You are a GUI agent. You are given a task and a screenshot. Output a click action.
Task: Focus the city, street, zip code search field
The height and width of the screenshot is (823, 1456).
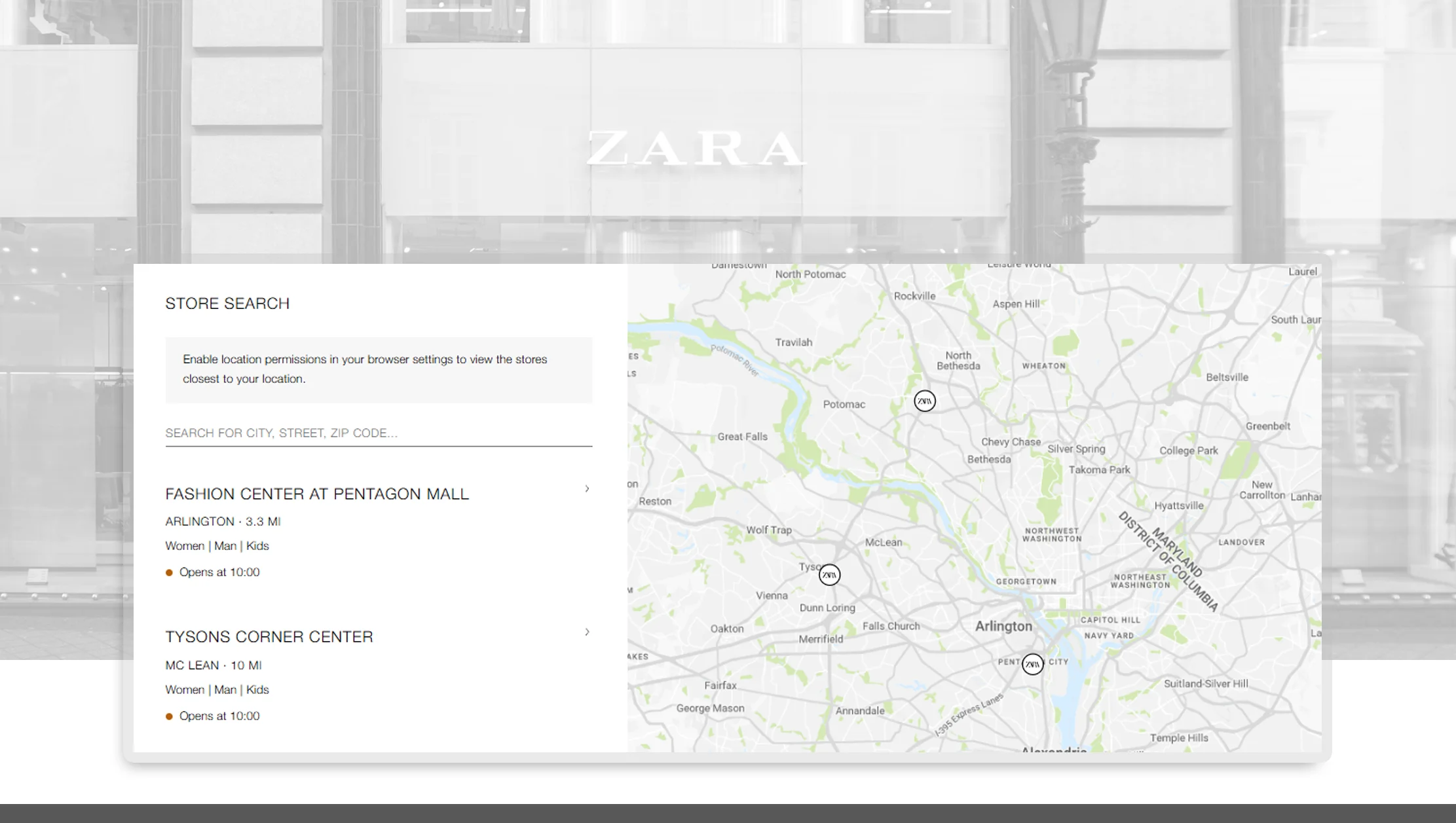tap(379, 433)
